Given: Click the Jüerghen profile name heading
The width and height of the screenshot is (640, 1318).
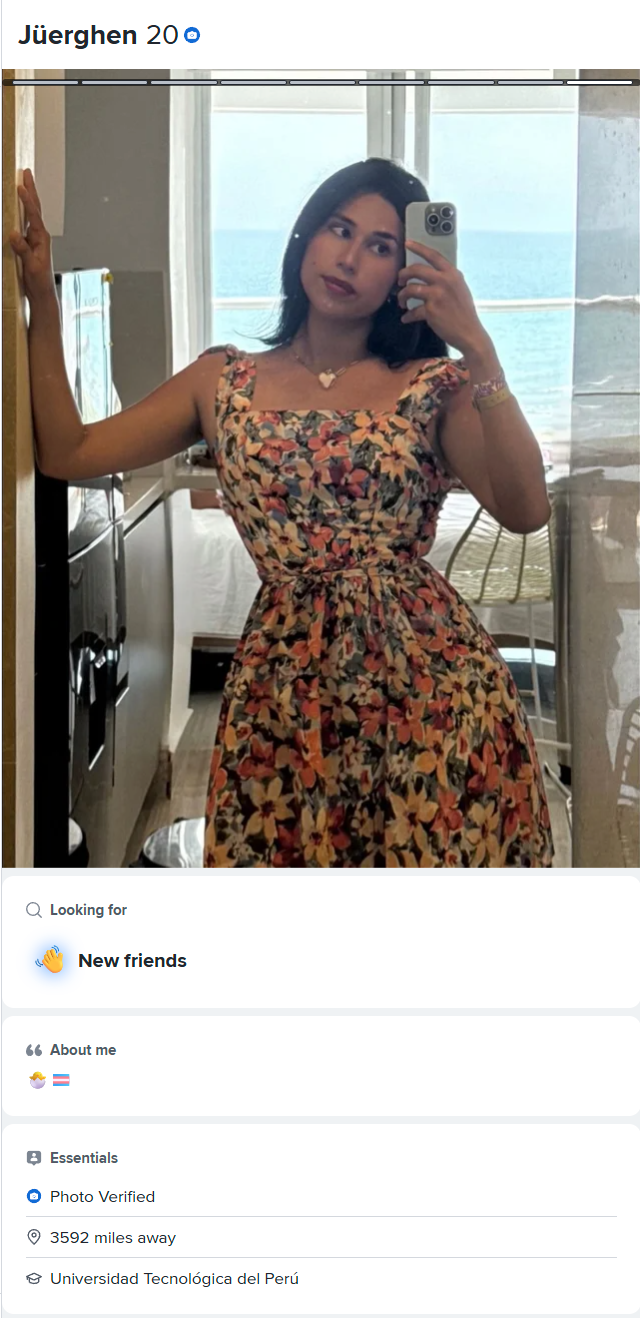Looking at the screenshot, I should [x=78, y=35].
